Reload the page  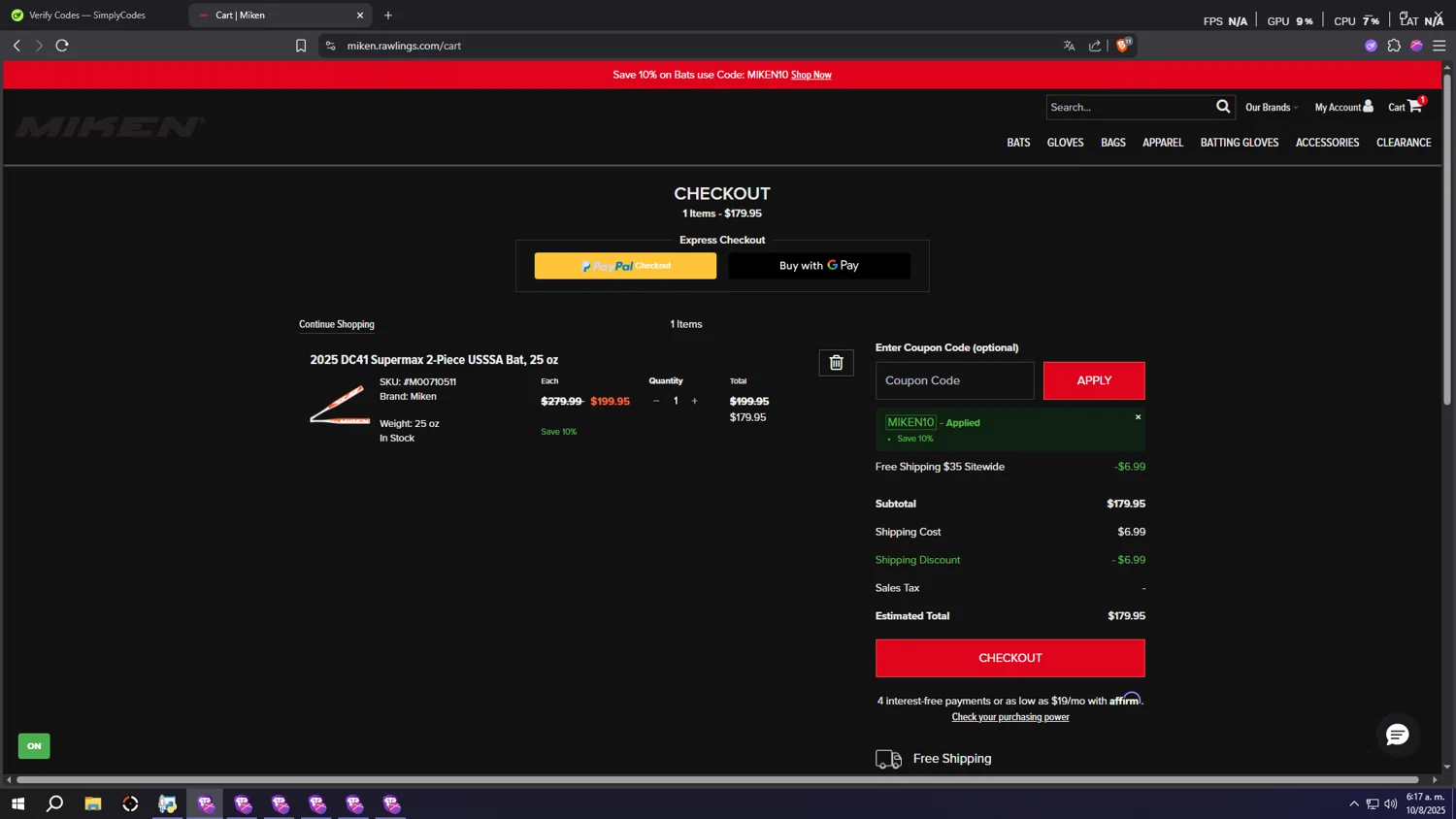(x=62, y=46)
